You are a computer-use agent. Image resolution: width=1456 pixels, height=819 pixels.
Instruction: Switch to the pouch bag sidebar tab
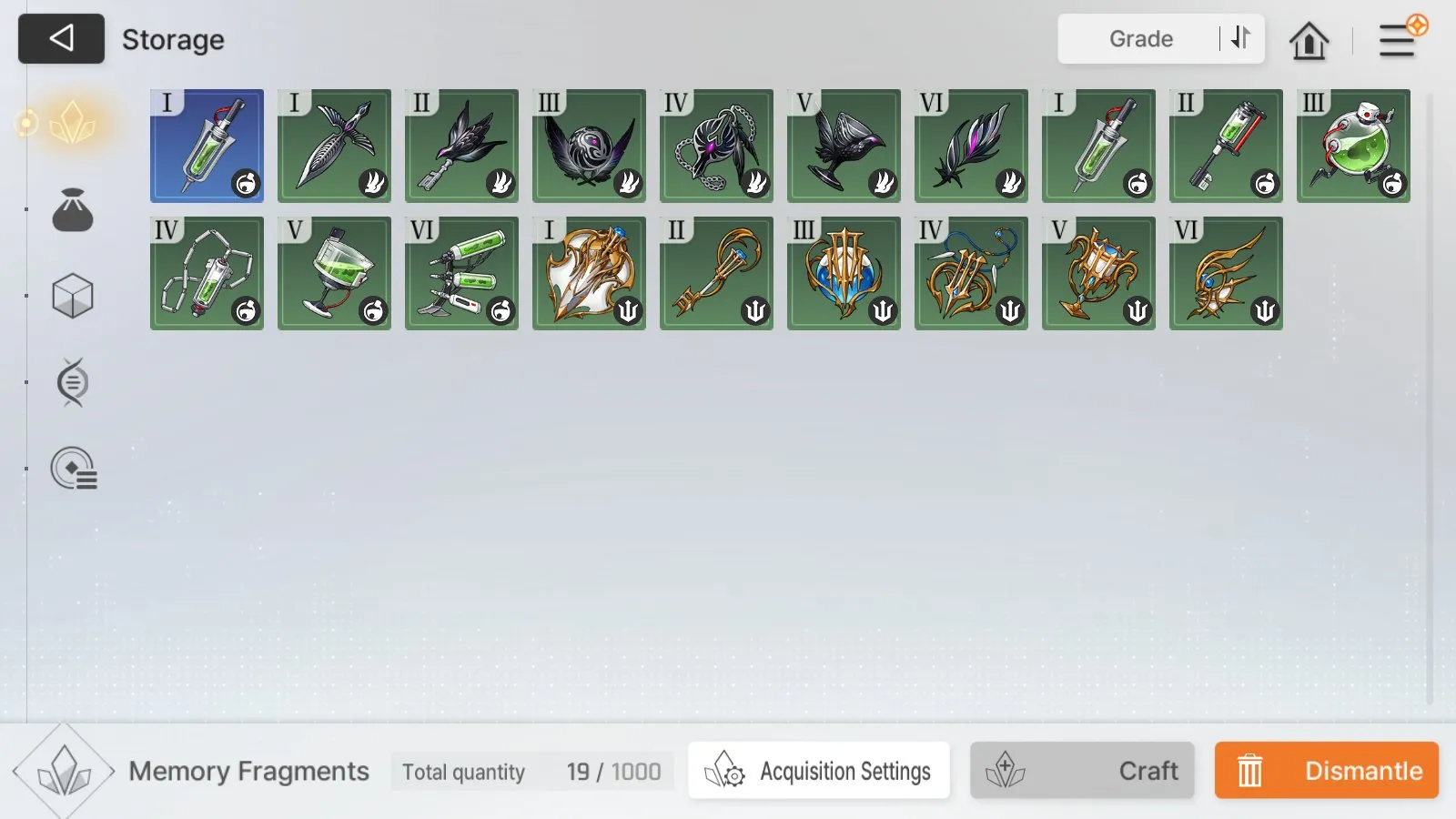click(73, 209)
